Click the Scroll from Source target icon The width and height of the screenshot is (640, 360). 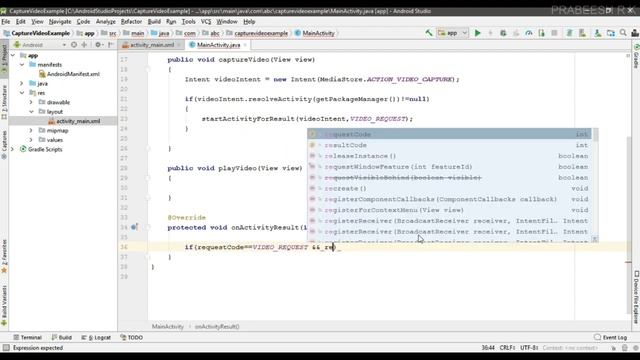click(x=74, y=45)
